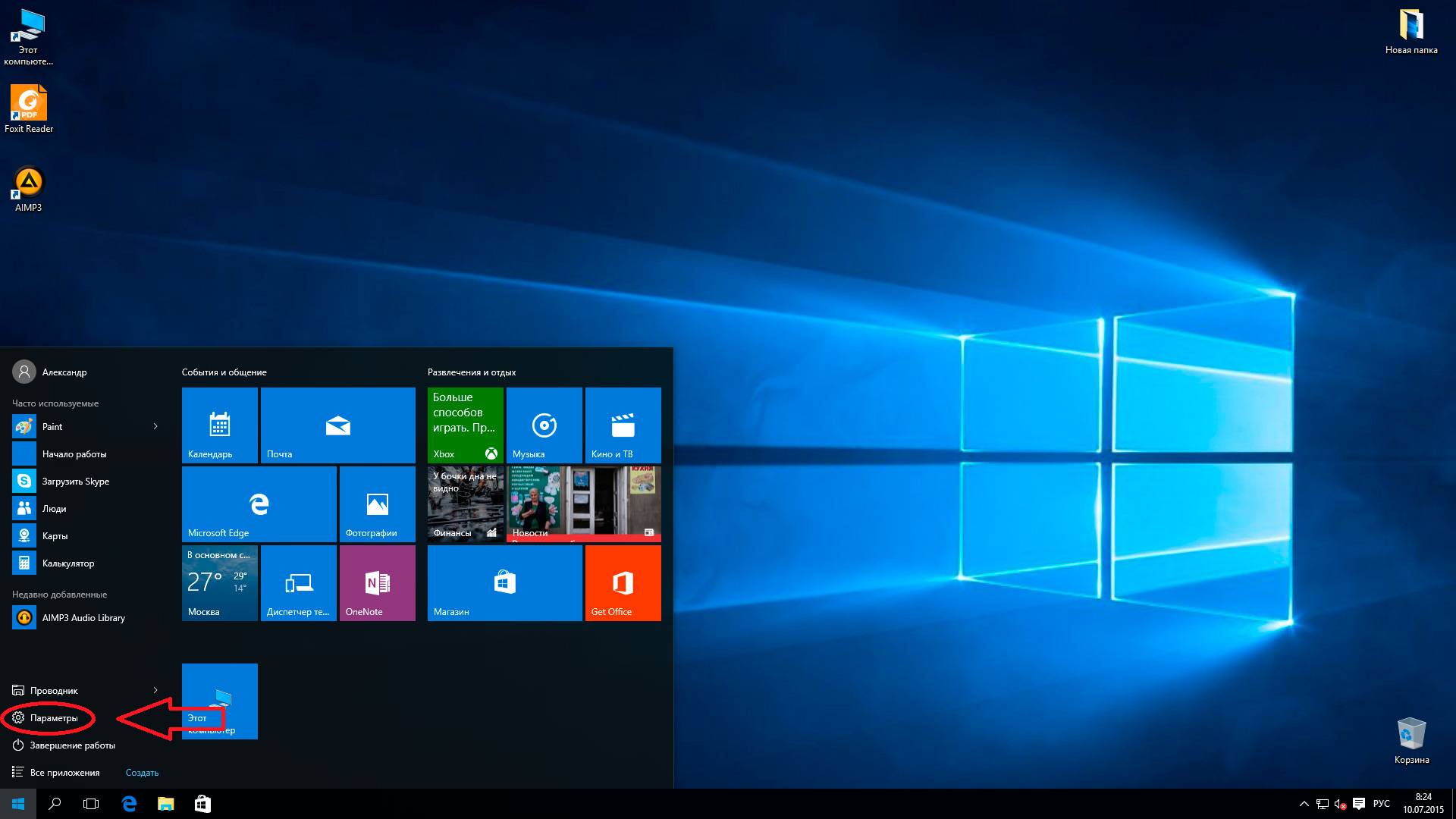Open the Music tile (Музыка)
This screenshot has width=1456, height=819.
tap(544, 425)
